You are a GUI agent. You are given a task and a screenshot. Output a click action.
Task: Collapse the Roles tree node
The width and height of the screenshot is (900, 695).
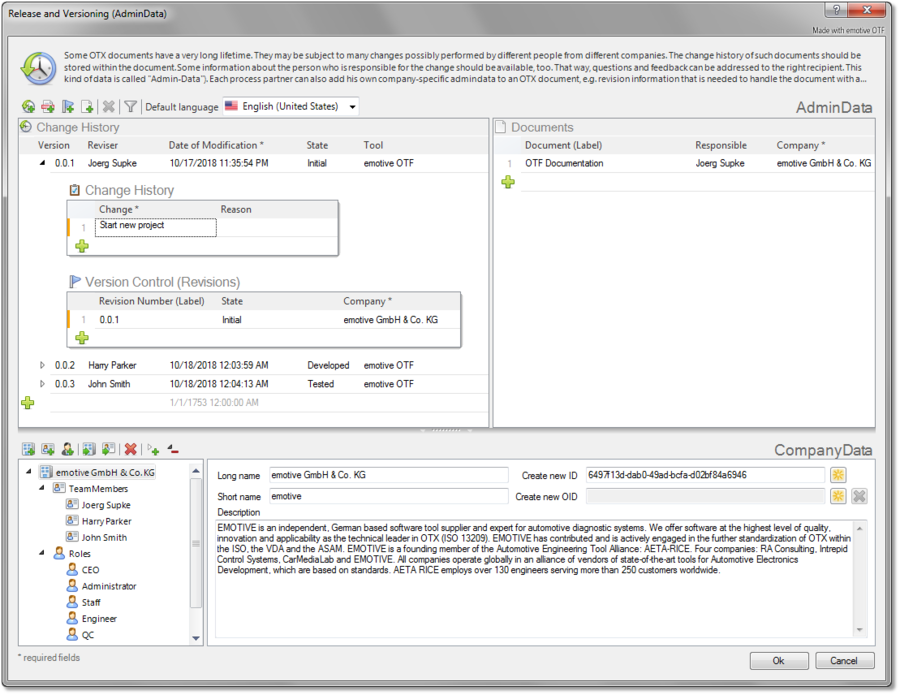point(43,553)
